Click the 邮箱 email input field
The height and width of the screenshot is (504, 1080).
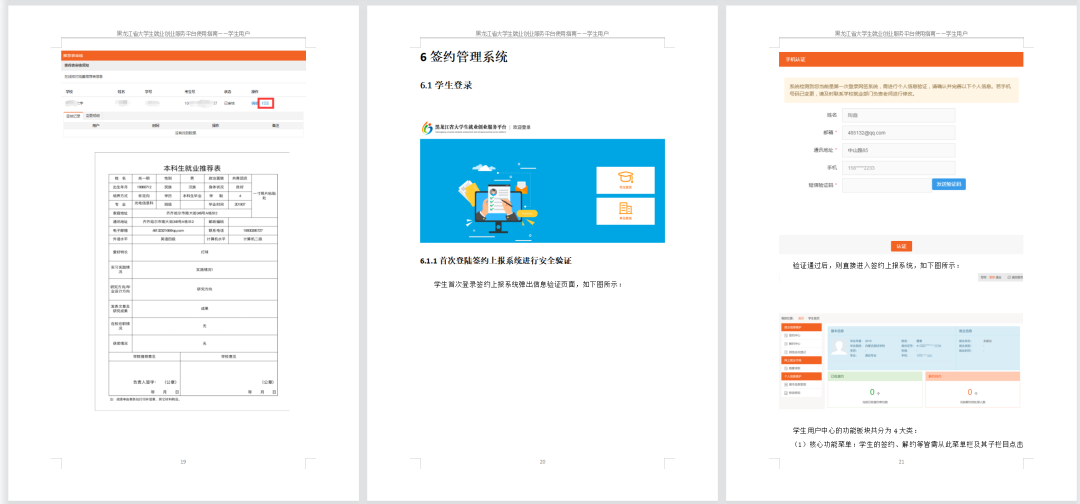[898, 132]
